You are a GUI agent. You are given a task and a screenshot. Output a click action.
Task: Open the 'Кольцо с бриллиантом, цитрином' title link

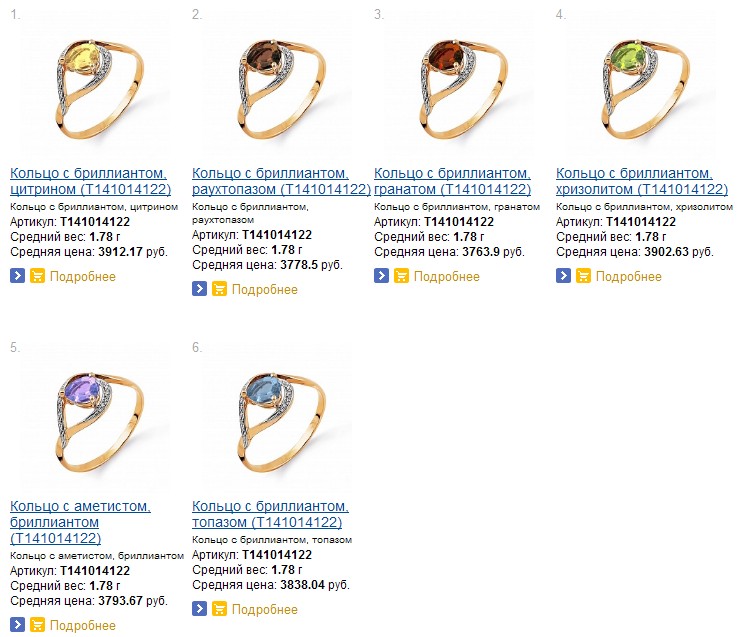pyautogui.click(x=89, y=181)
